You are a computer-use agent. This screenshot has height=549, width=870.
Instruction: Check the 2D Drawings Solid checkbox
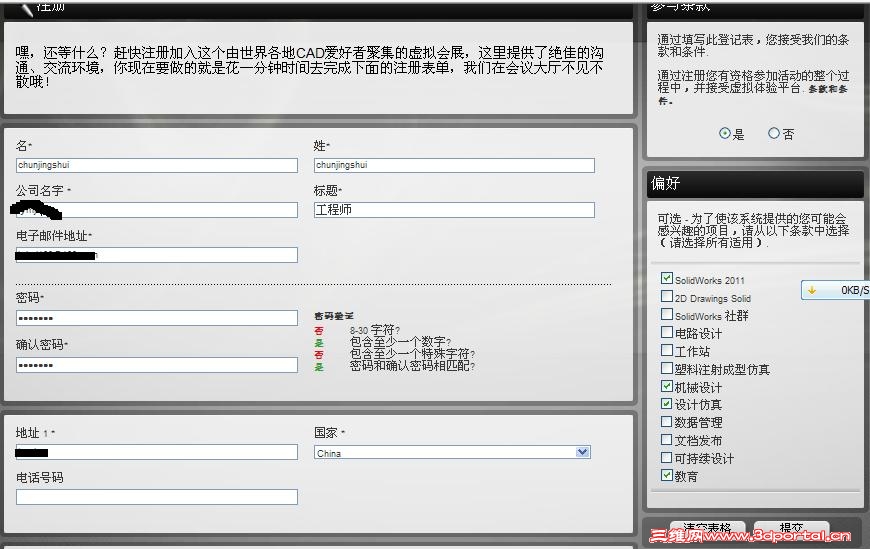tap(667, 296)
